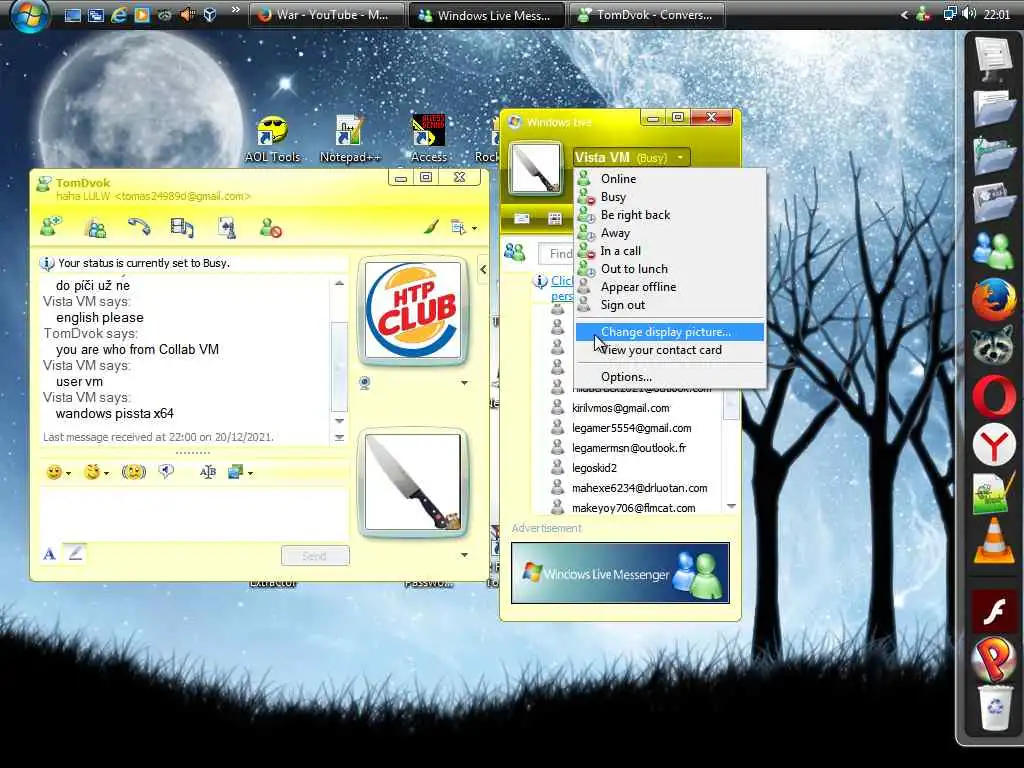Image resolution: width=1024 pixels, height=768 pixels.
Task: Open AOL Tools desktop shortcut
Action: (x=272, y=139)
